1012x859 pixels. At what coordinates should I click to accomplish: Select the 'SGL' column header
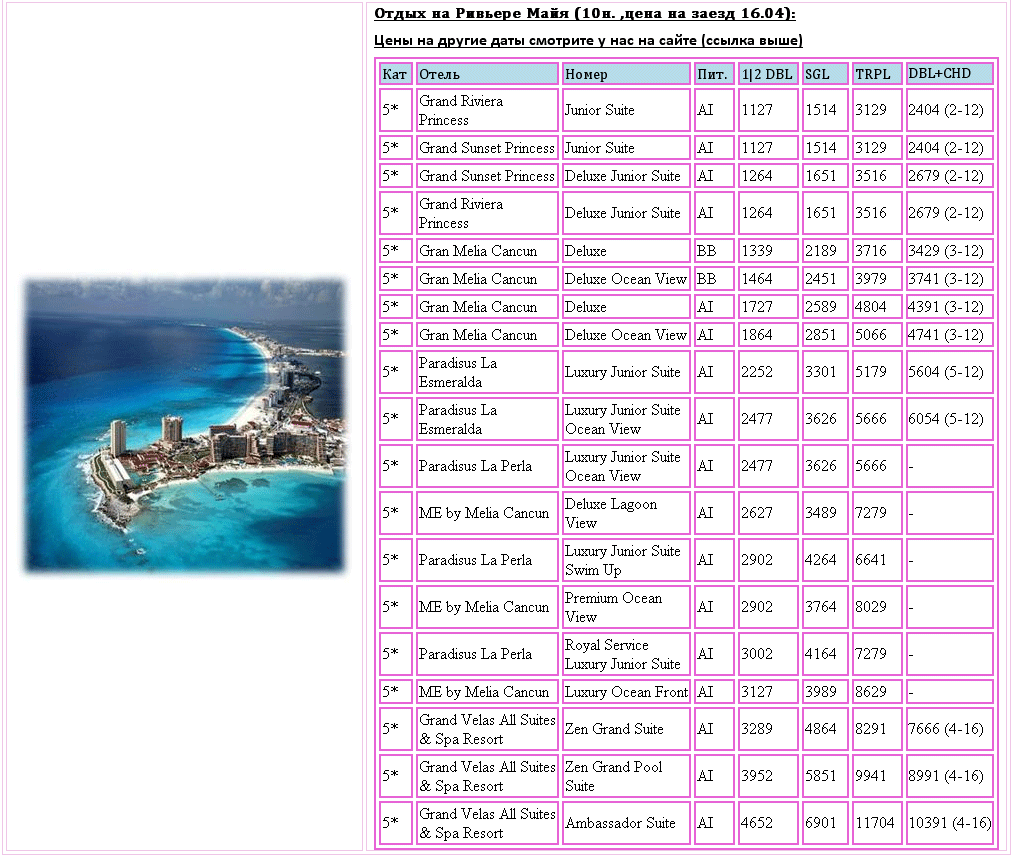[824, 74]
